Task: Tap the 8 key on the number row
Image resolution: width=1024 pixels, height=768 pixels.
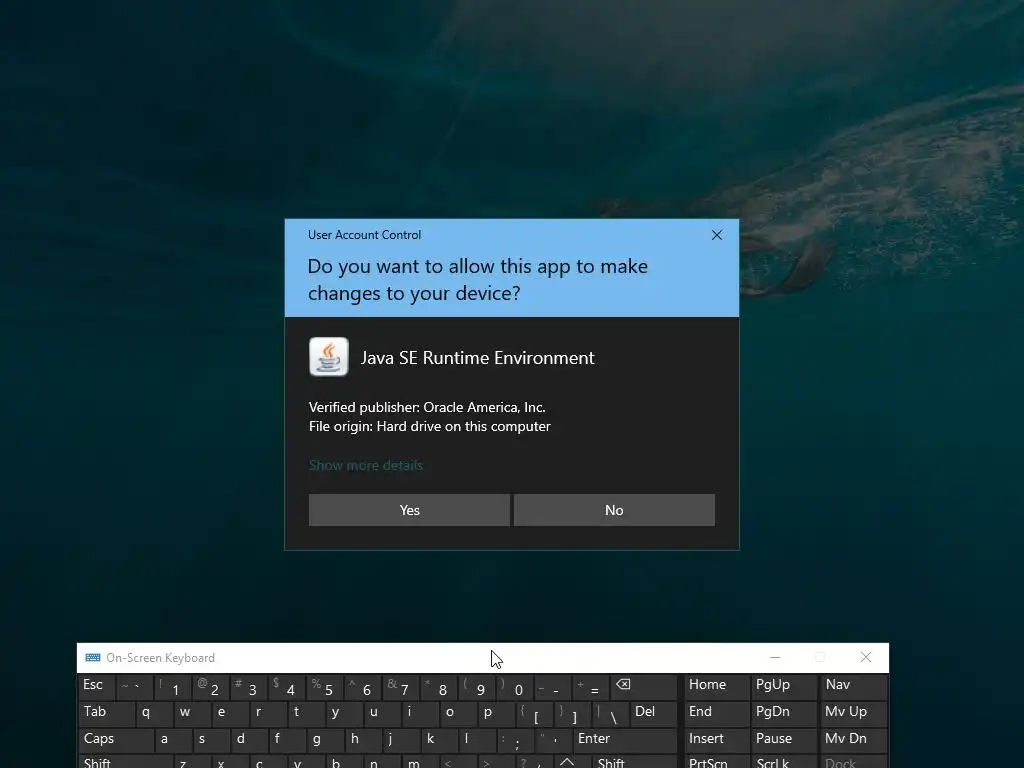Action: [x=440, y=686]
